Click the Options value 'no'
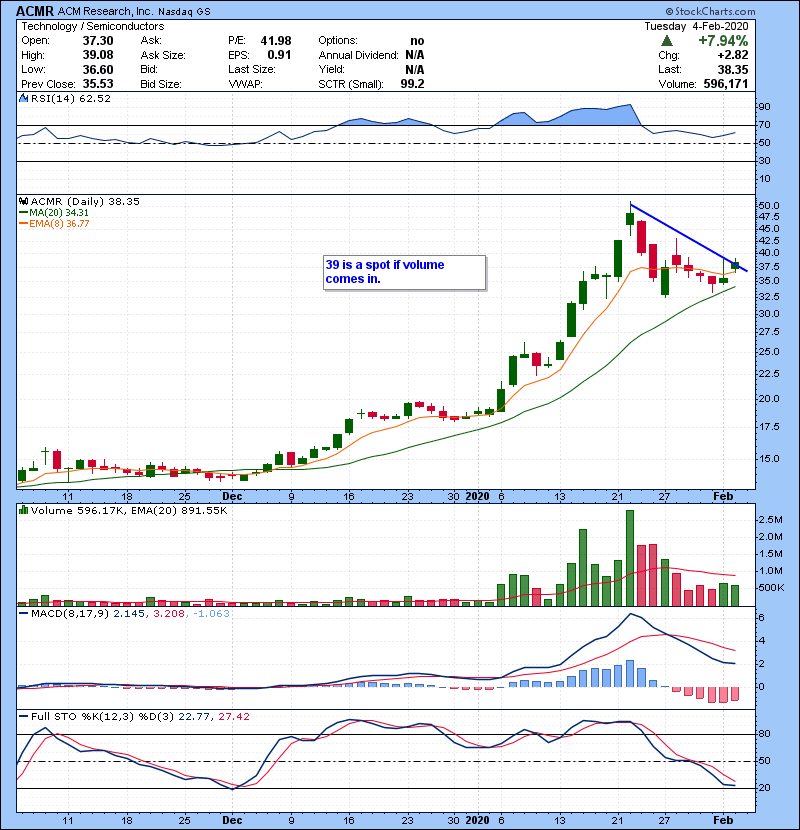 (417, 41)
